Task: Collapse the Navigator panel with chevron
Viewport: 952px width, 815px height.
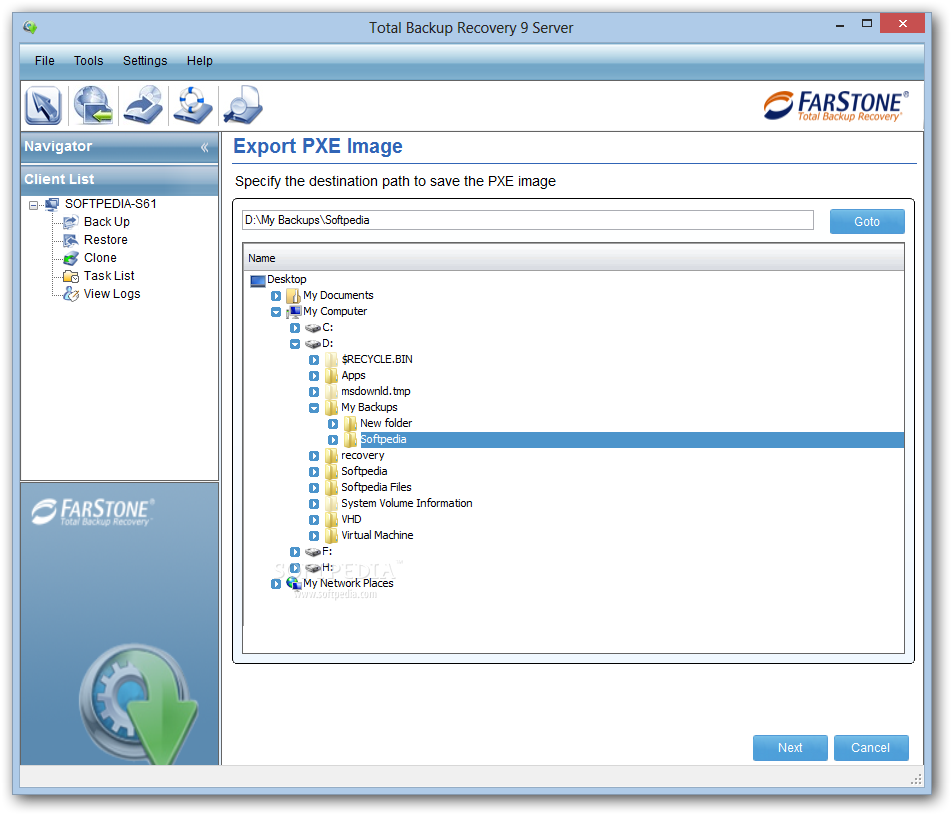Action: coord(205,148)
